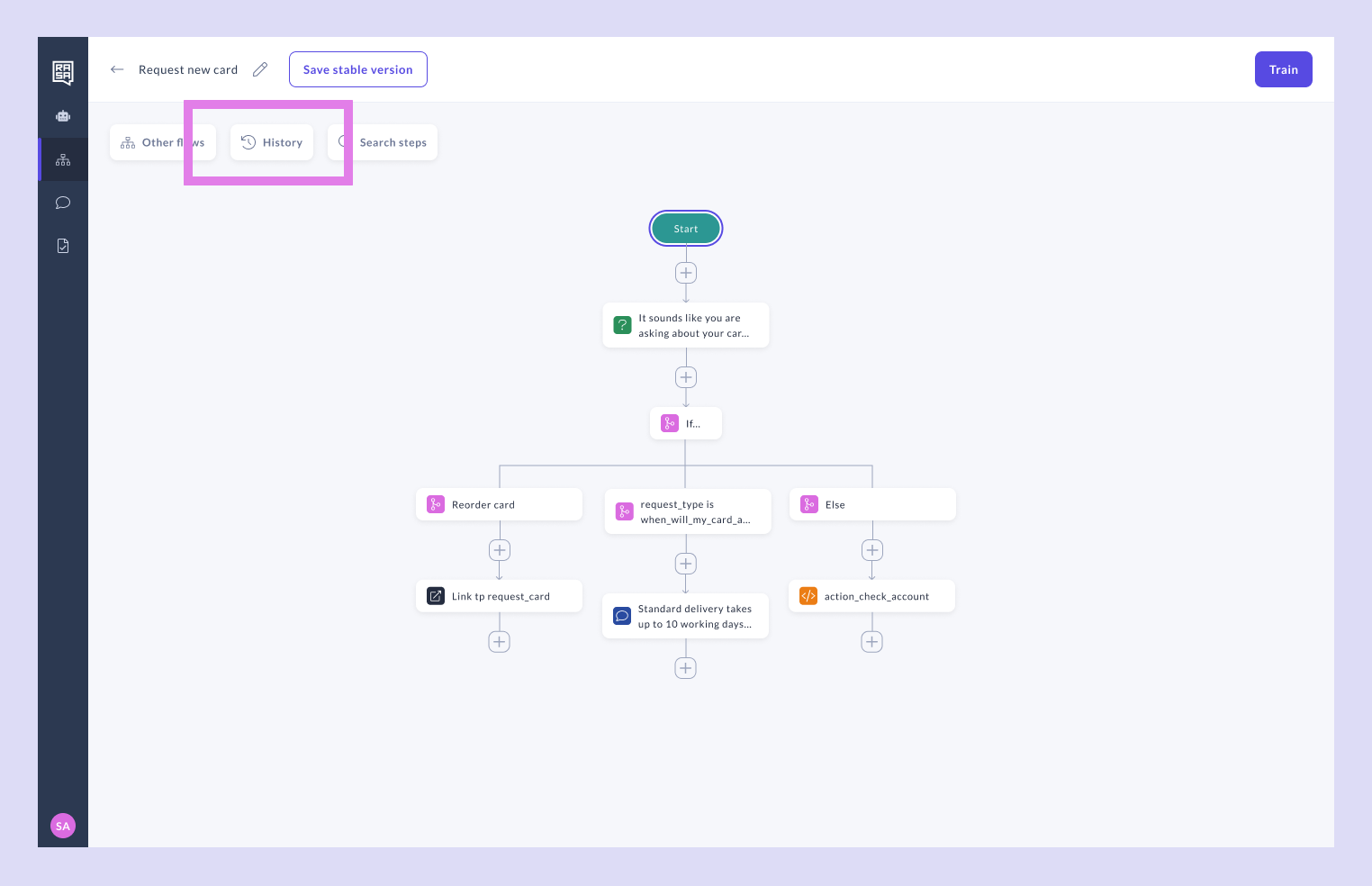Click the link icon on Link tp request_card
The image size is (1372, 886).
pyautogui.click(x=436, y=596)
